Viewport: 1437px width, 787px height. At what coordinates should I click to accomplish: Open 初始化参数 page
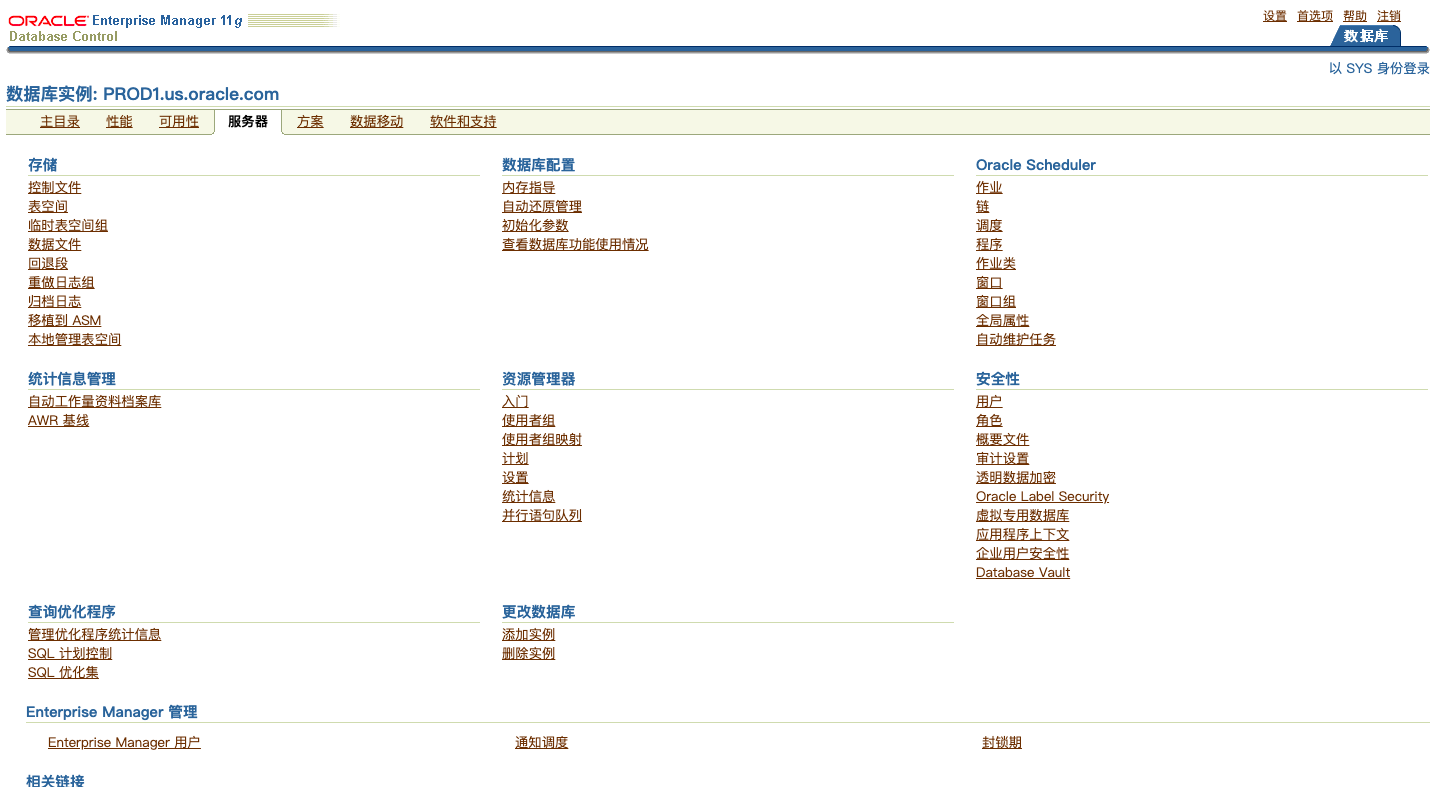click(536, 225)
